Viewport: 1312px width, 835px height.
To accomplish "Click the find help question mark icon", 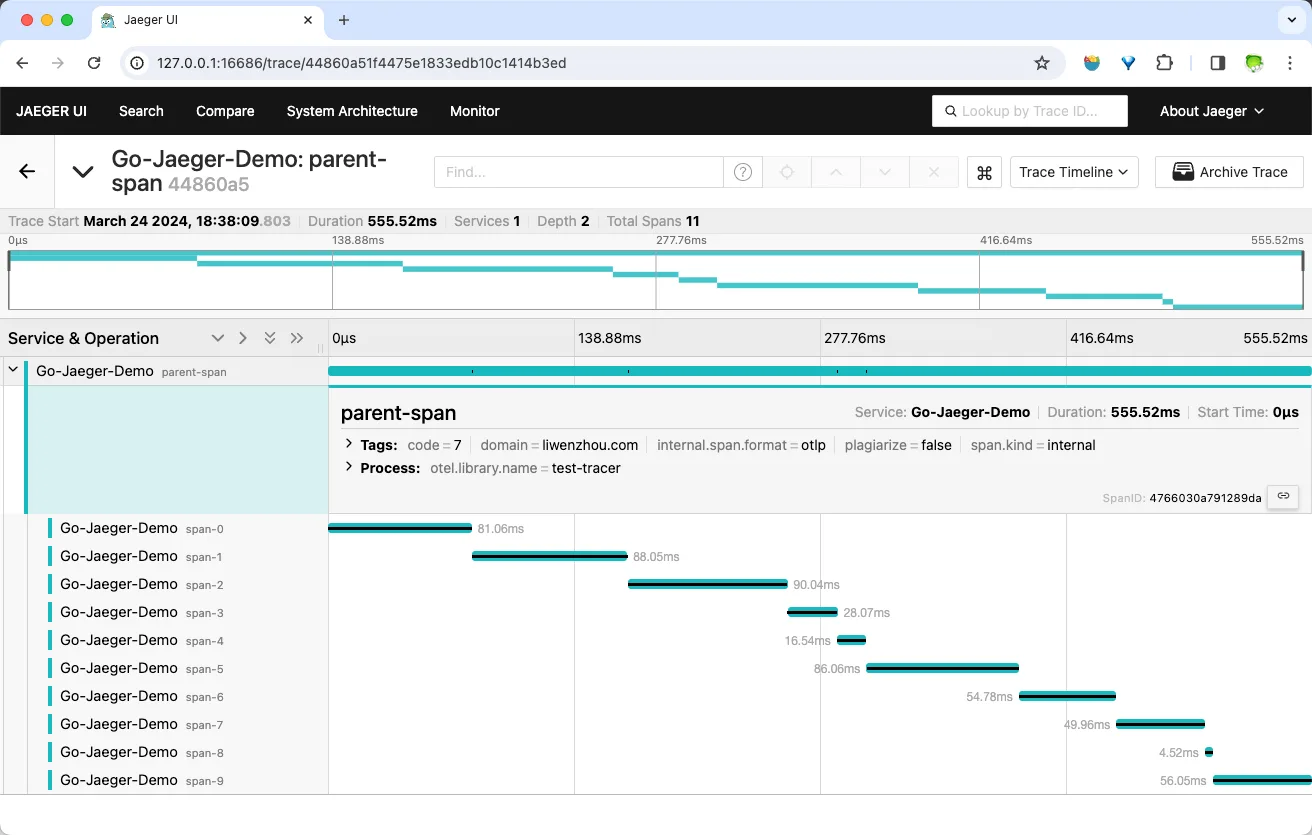I will [742, 172].
